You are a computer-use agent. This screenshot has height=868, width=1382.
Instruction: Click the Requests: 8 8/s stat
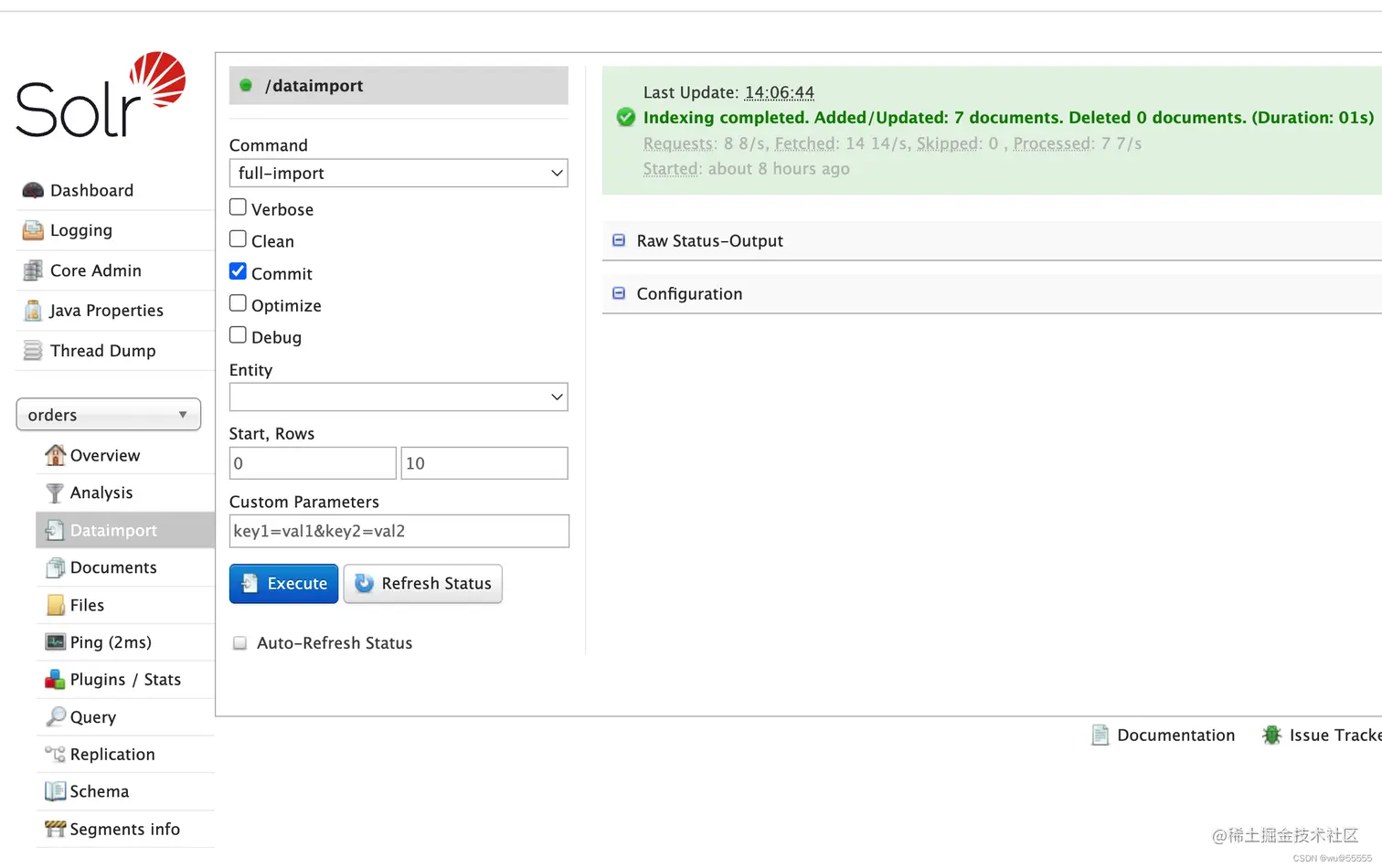tap(705, 143)
